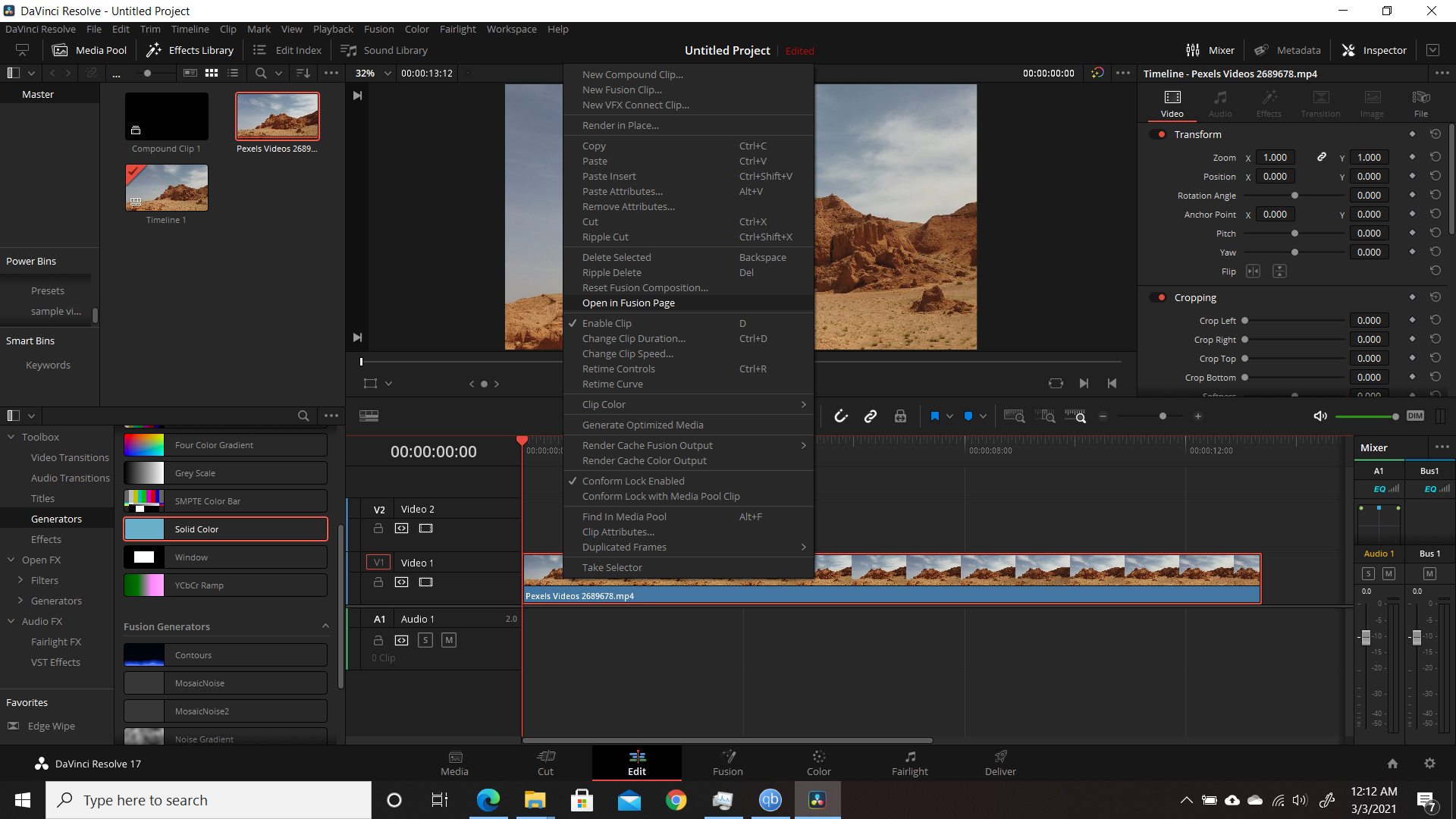
Task: Add a blue marker on timeline
Action: (968, 416)
